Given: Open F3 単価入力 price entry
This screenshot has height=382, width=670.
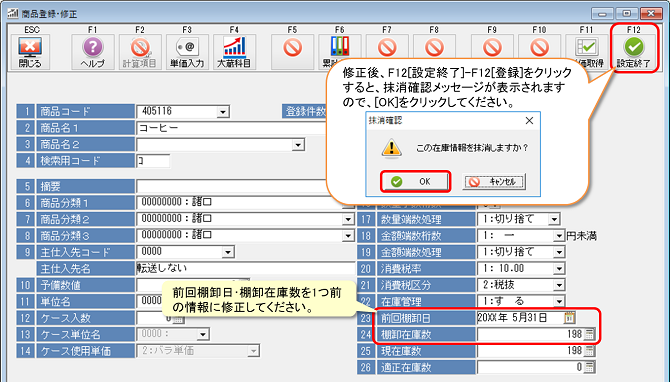Looking at the screenshot, I should pos(187,52).
